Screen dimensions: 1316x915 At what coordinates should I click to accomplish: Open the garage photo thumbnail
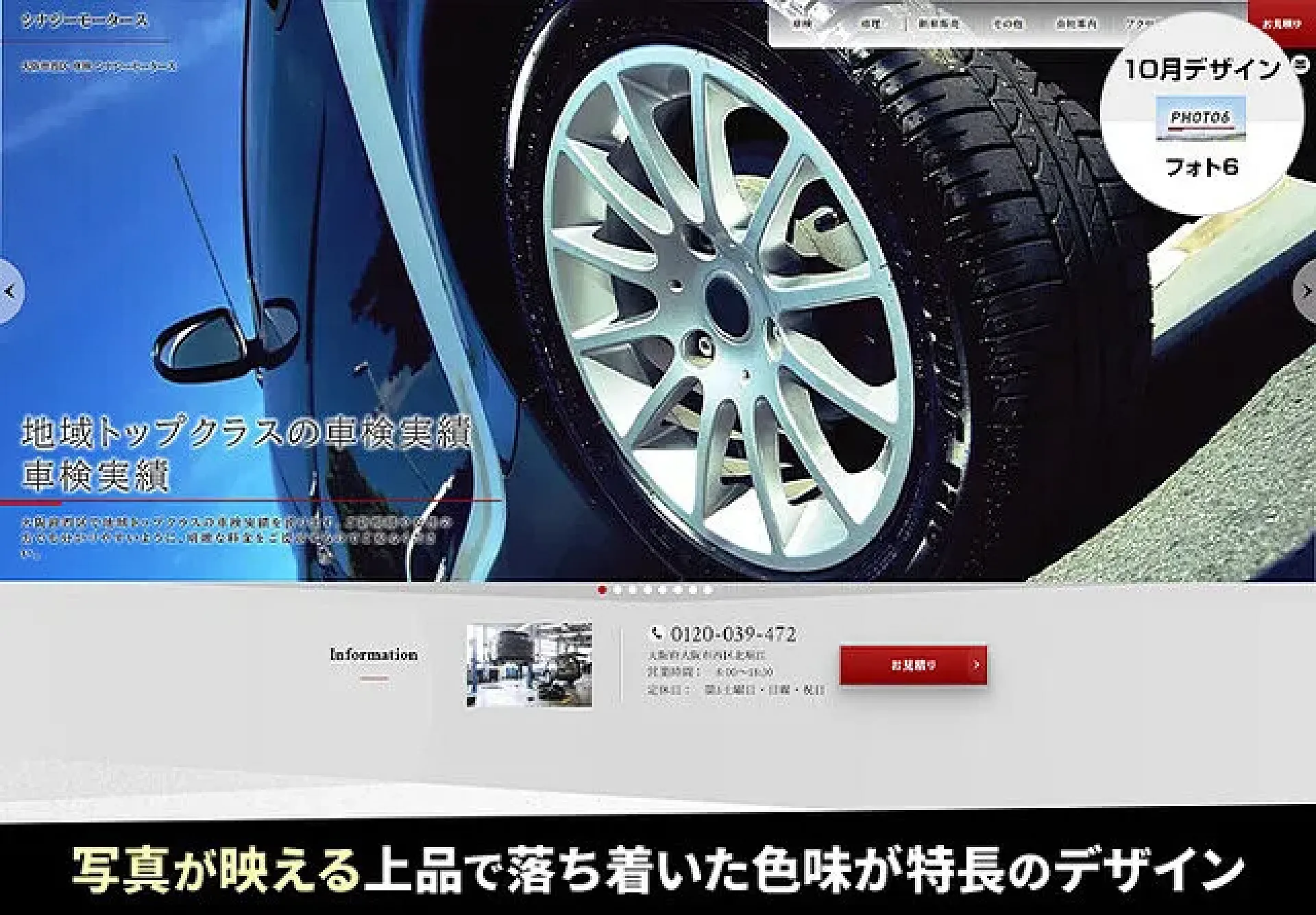click(529, 665)
